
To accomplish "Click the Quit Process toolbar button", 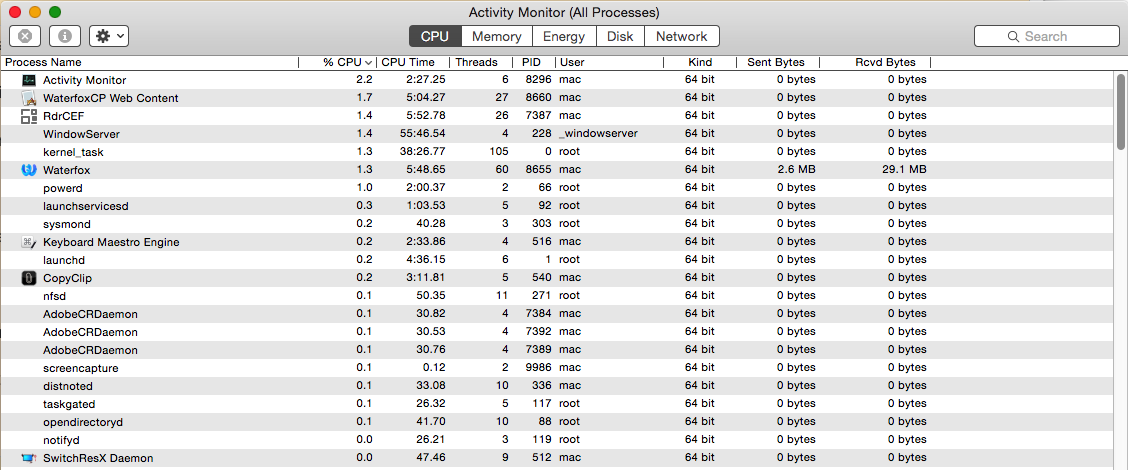I will pos(24,36).
